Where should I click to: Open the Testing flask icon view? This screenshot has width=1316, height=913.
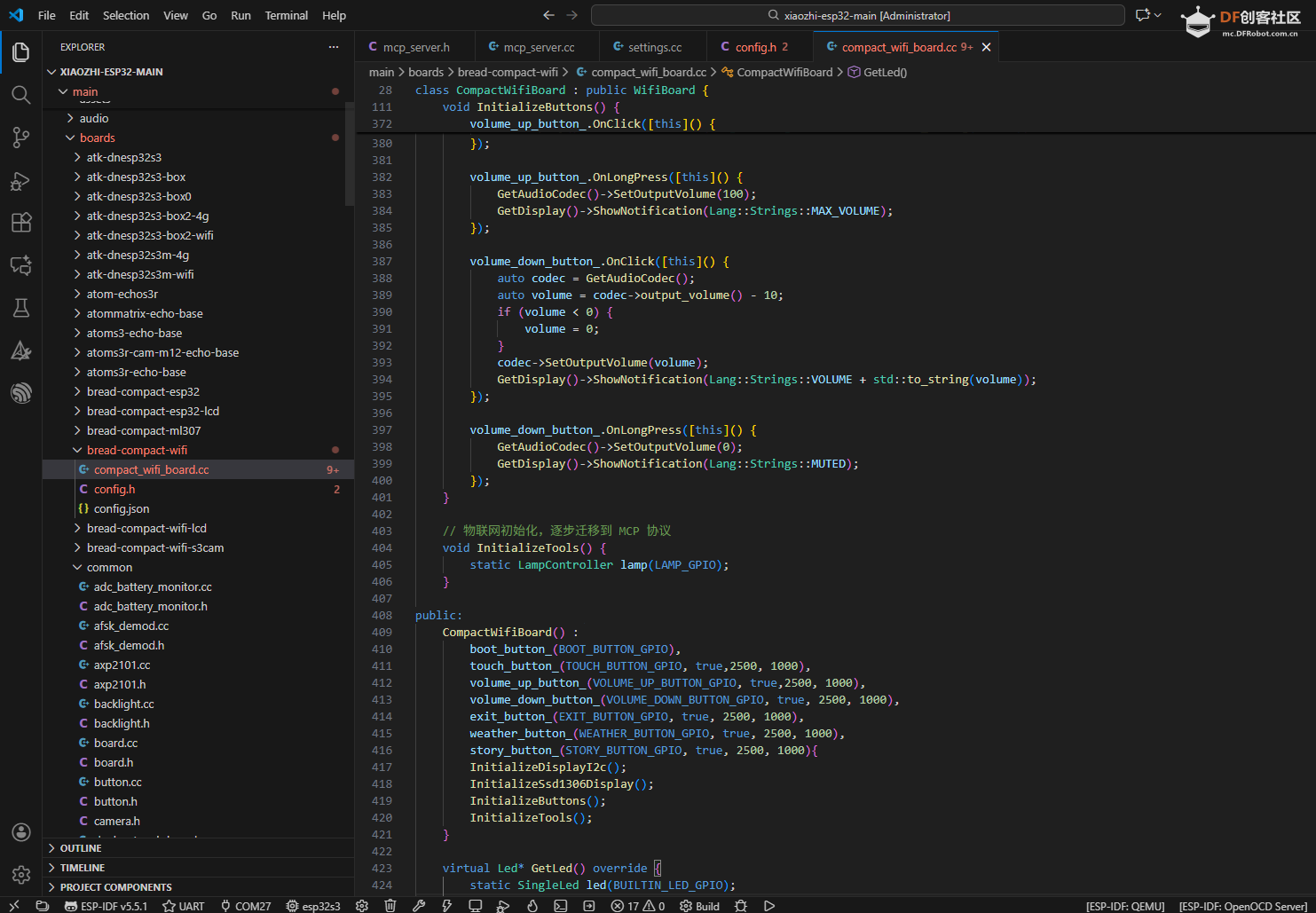pos(21,308)
